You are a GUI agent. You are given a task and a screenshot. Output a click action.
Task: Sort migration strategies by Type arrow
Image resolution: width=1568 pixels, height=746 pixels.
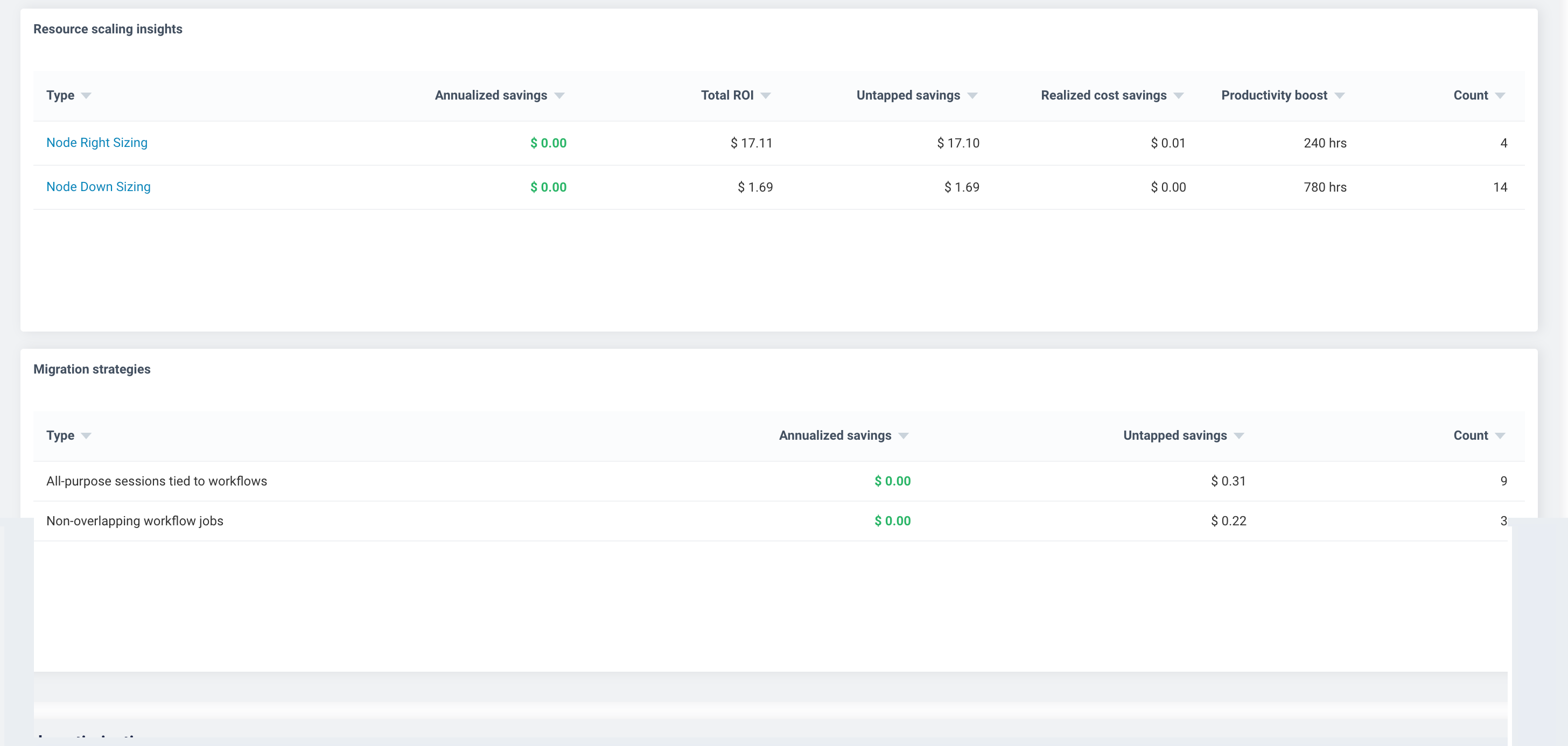pos(87,435)
